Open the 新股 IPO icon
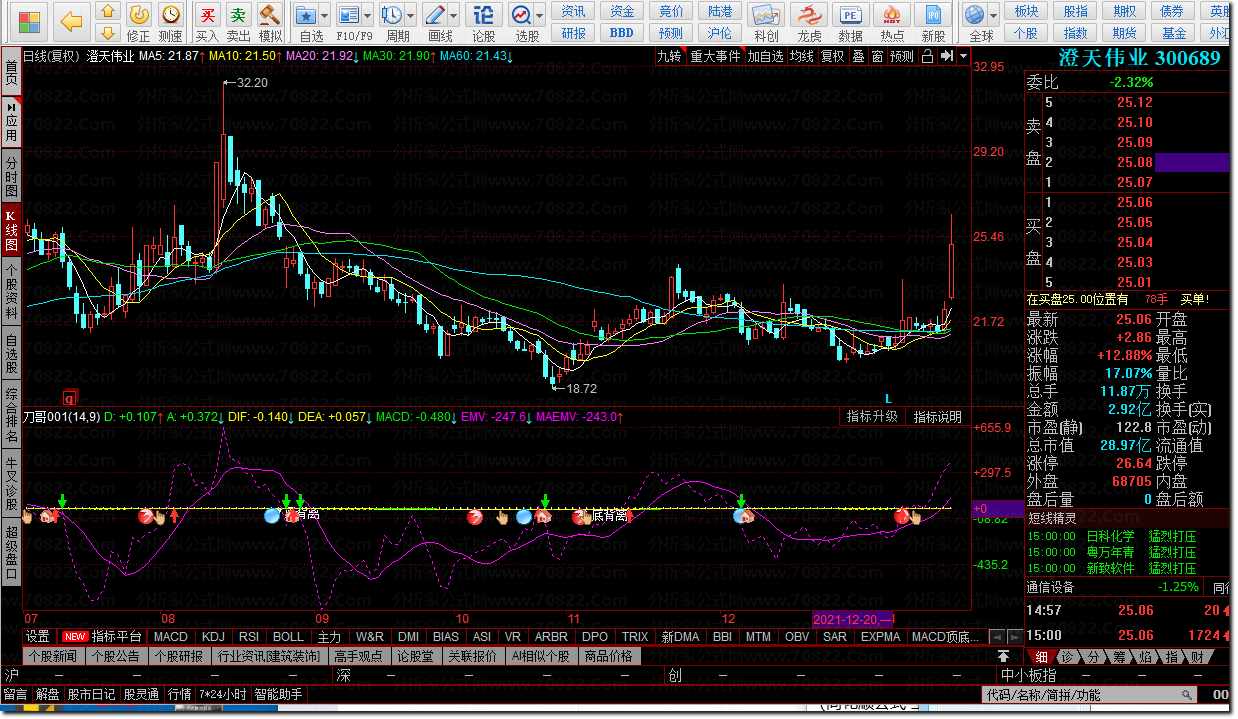Viewport: 1238px width, 719px height. (933, 15)
